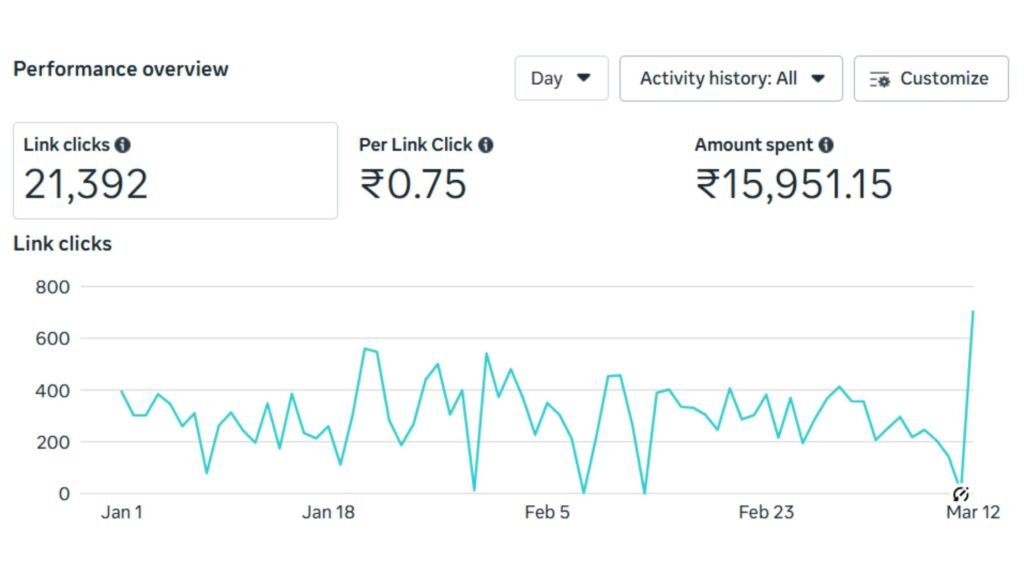1024x576 pixels.
Task: Expand the Activity history: All dropdown
Action: pyautogui.click(x=731, y=78)
